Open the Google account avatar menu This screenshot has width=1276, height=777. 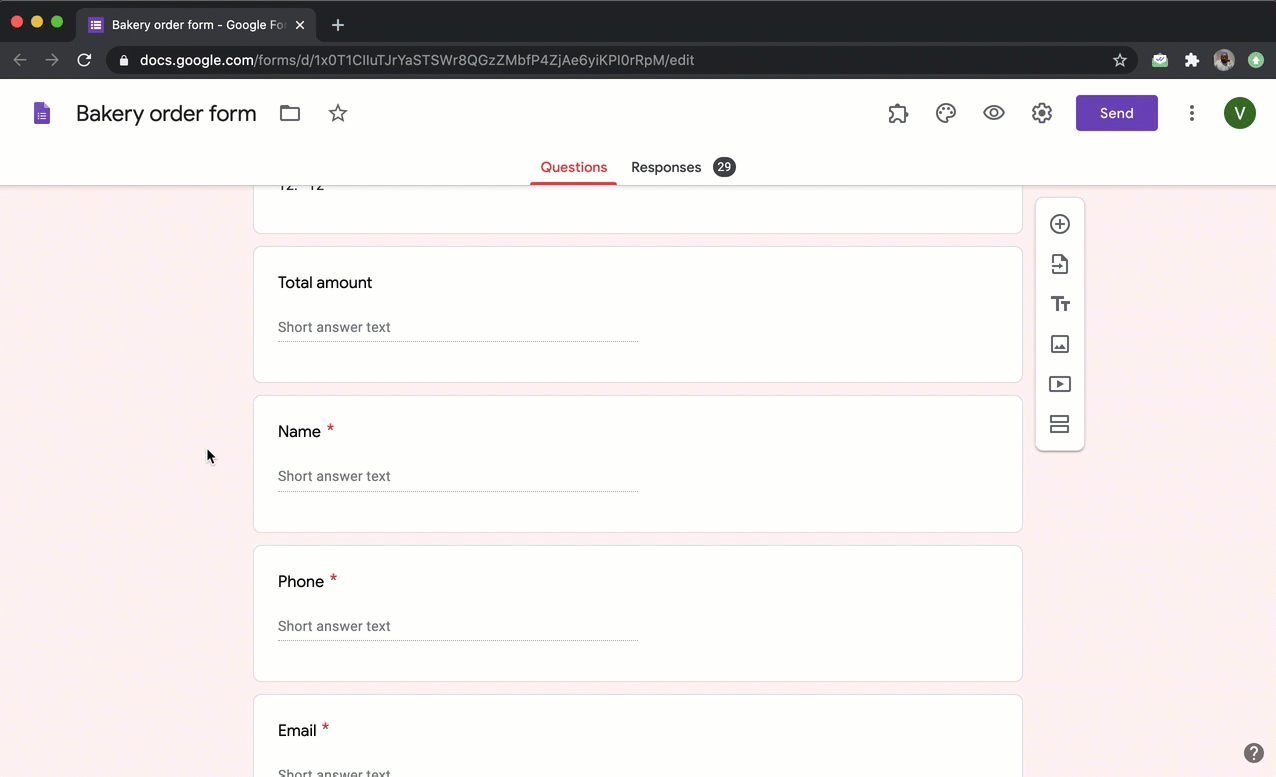tap(1240, 113)
